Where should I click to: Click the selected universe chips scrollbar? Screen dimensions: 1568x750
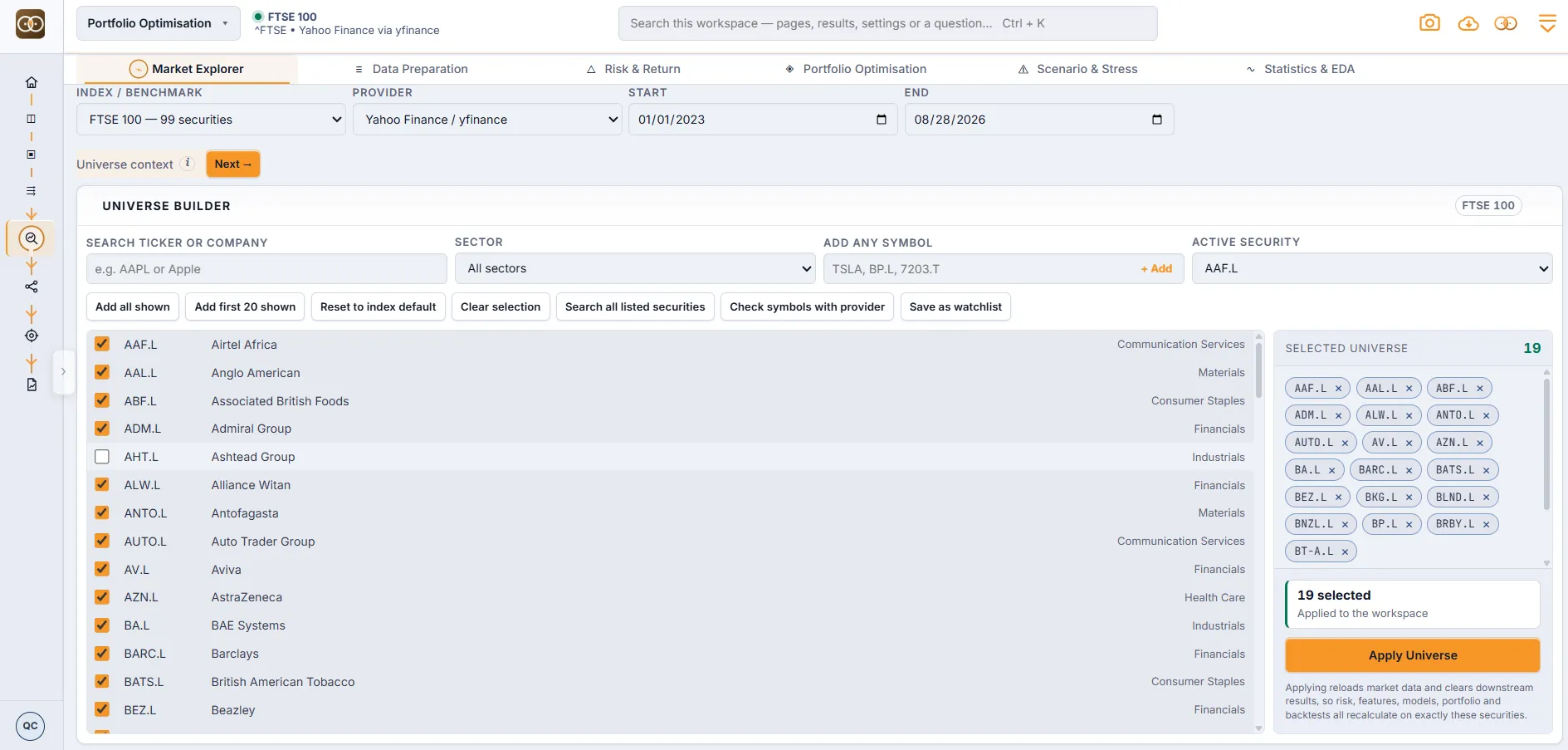[1546, 444]
